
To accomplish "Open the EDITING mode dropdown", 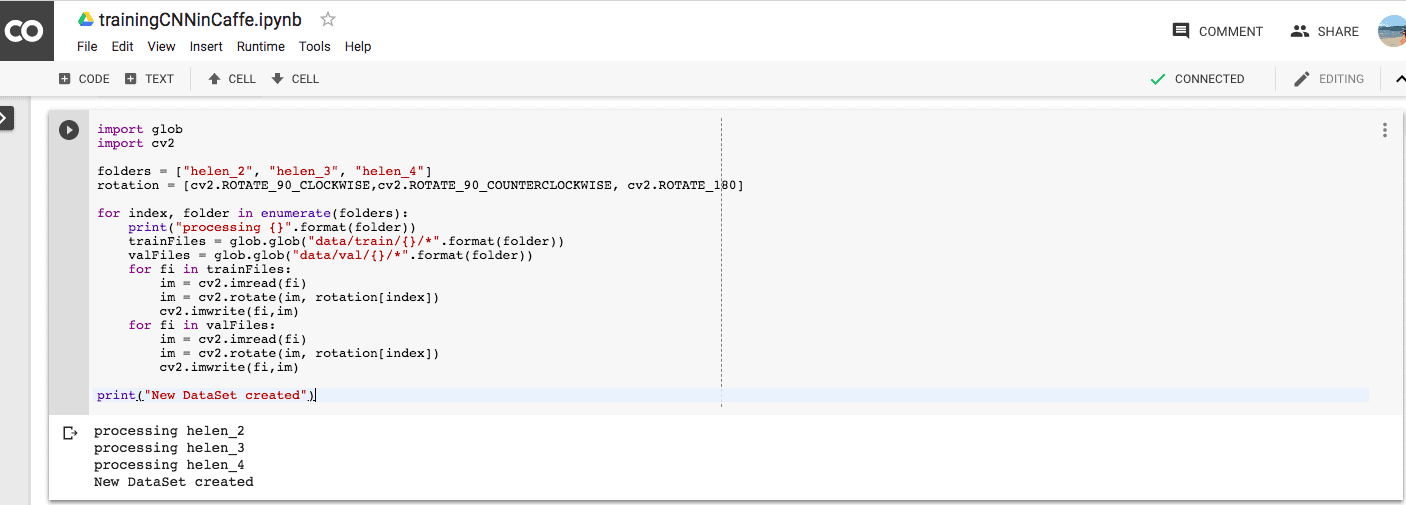I will [x=1328, y=79].
